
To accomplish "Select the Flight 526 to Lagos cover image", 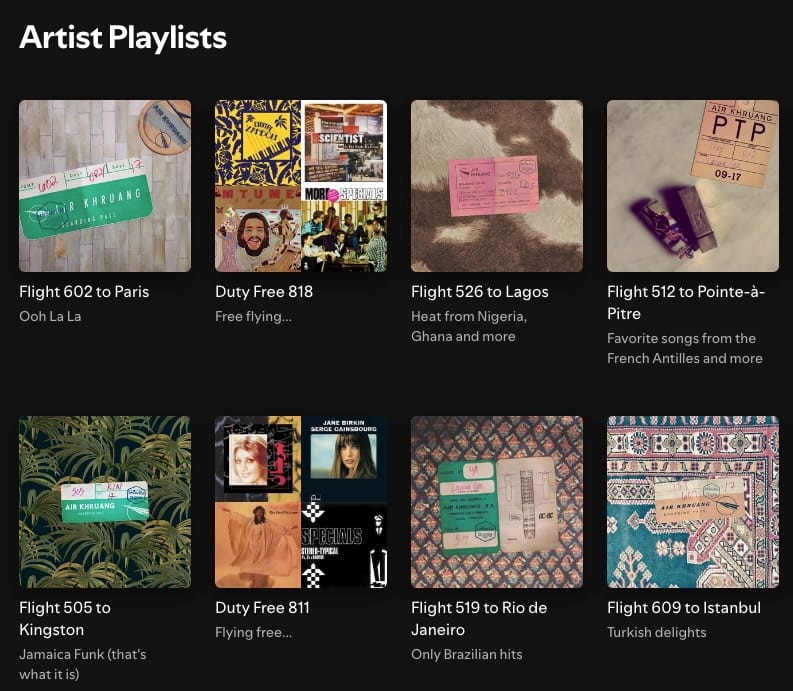I will tap(497, 186).
